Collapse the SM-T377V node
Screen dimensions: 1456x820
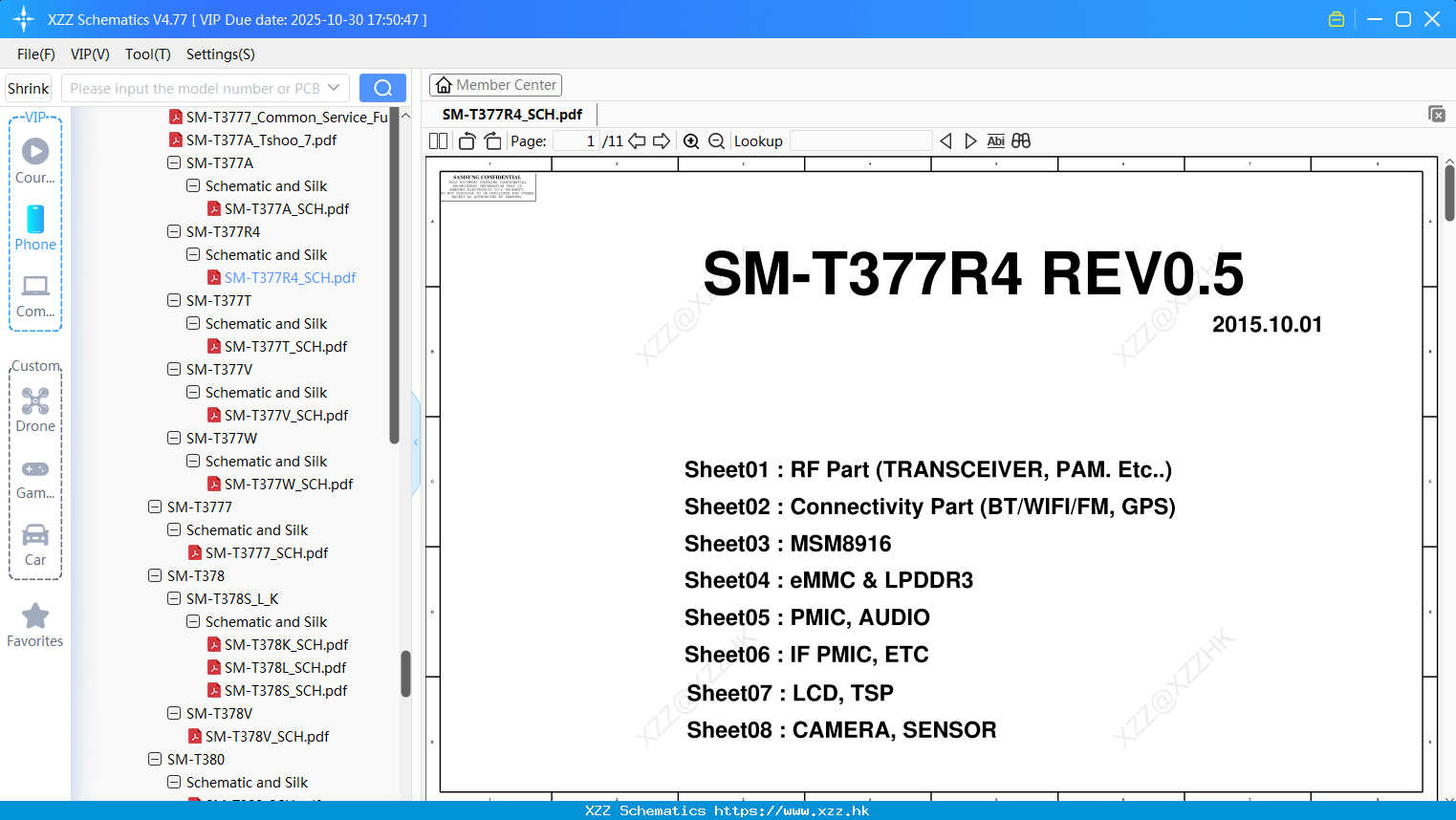pyautogui.click(x=174, y=369)
